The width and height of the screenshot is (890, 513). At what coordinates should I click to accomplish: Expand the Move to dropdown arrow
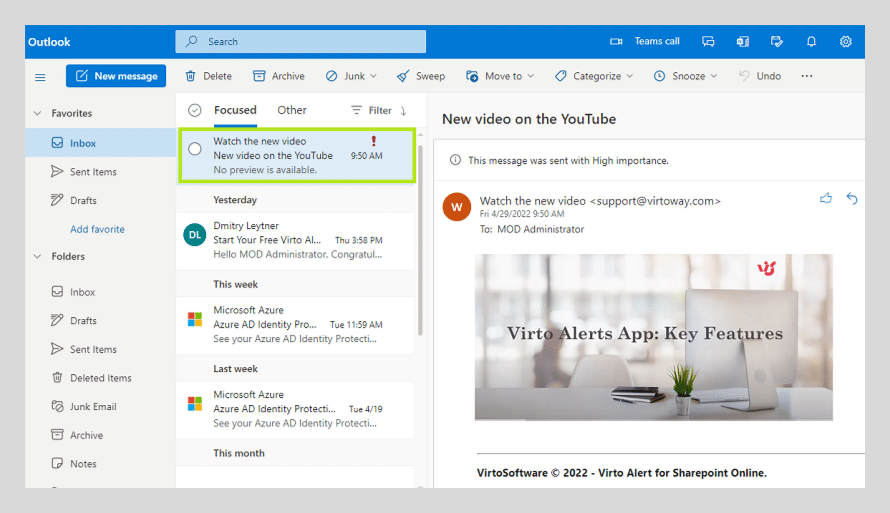click(x=531, y=76)
